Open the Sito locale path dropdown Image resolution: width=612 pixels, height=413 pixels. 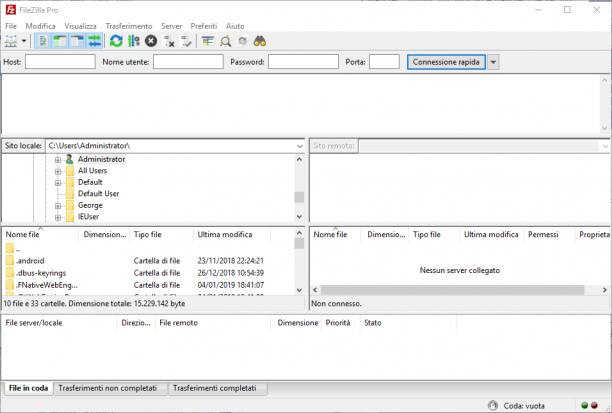300,146
